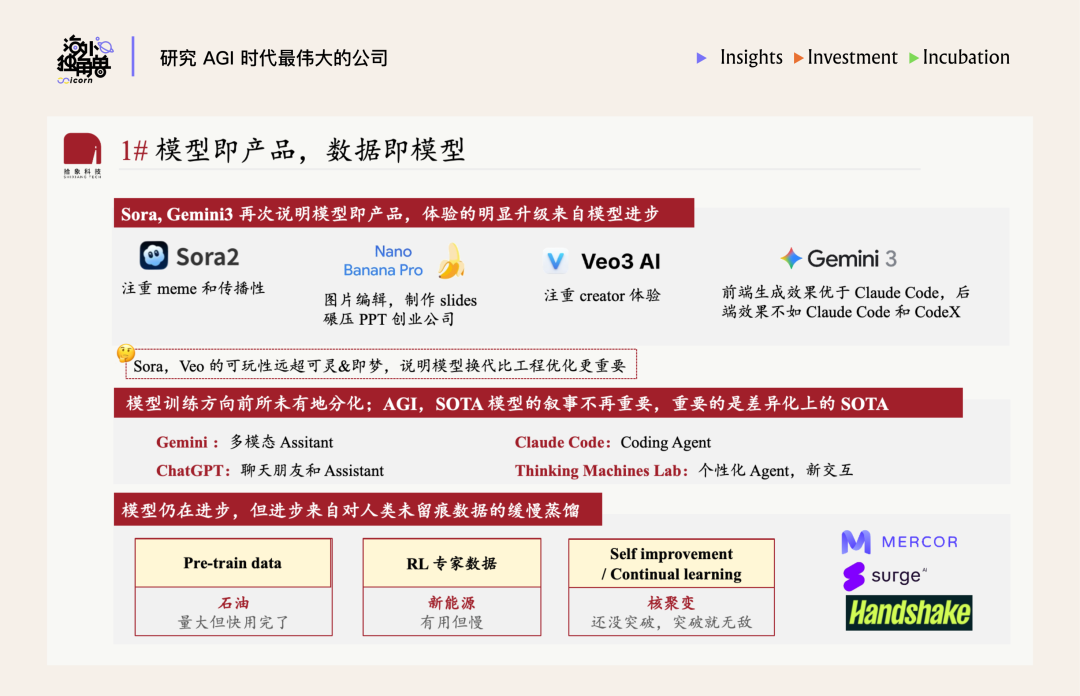Click the Handshake logo
The image size is (1080, 696).
coord(908,612)
